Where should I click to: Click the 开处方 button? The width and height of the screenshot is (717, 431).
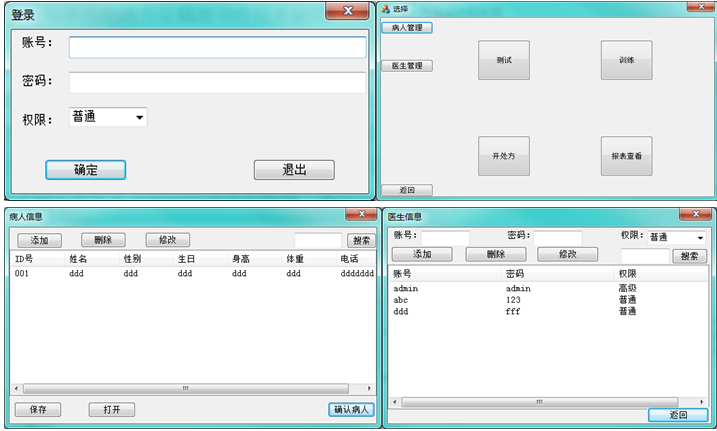pos(504,156)
